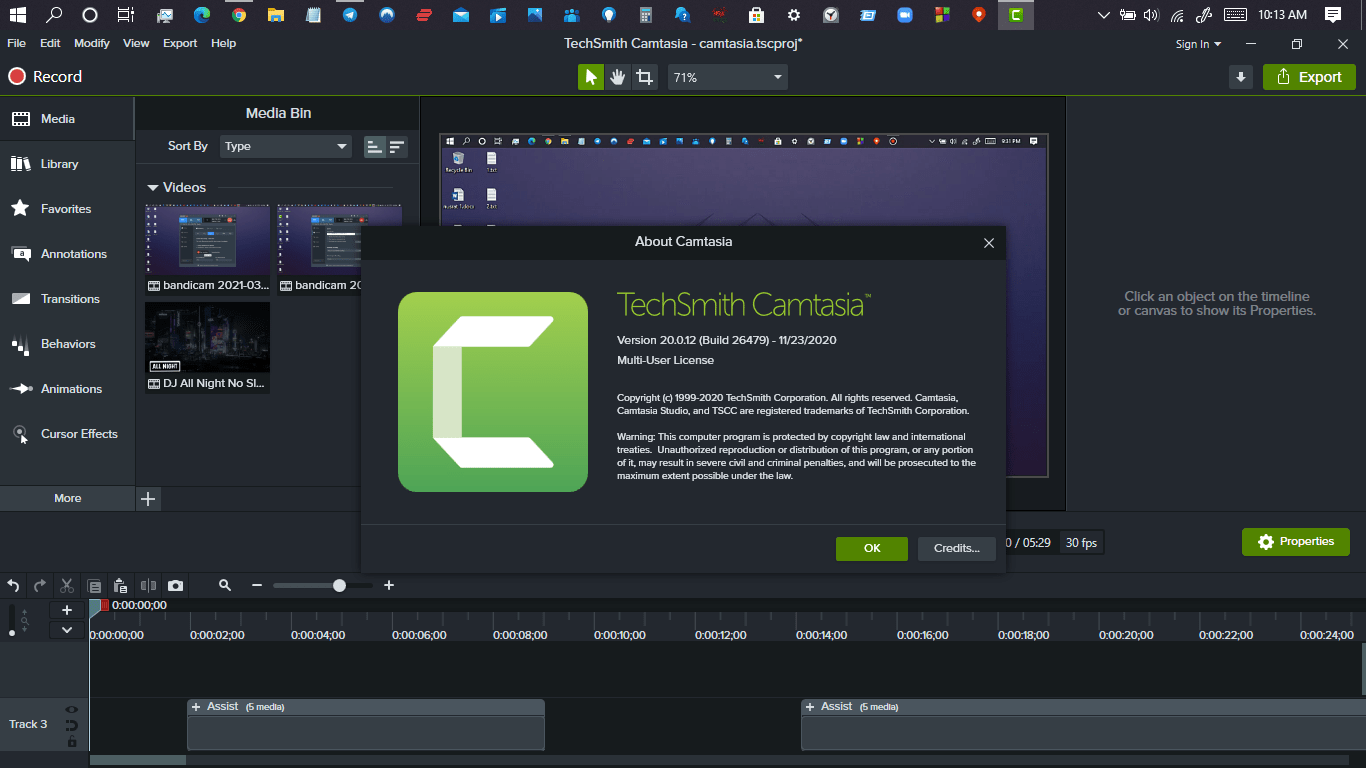Click the download arrow icon beside Export
Viewport: 1366px width, 768px height.
tap(1241, 77)
